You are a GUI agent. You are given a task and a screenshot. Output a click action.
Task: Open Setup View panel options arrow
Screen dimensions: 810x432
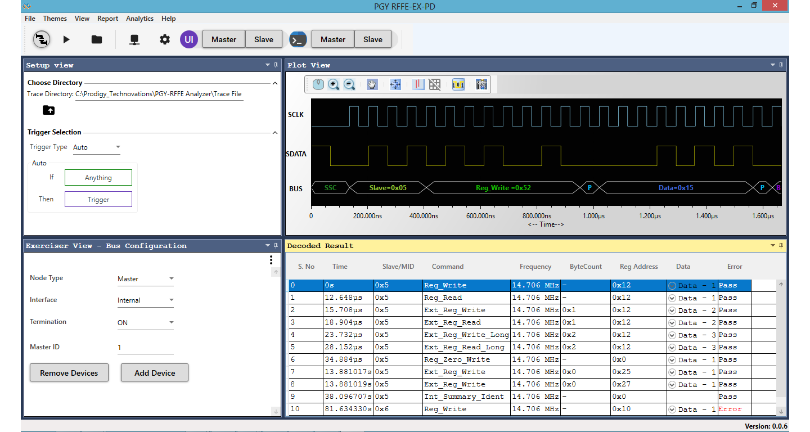pyautogui.click(x=268, y=65)
